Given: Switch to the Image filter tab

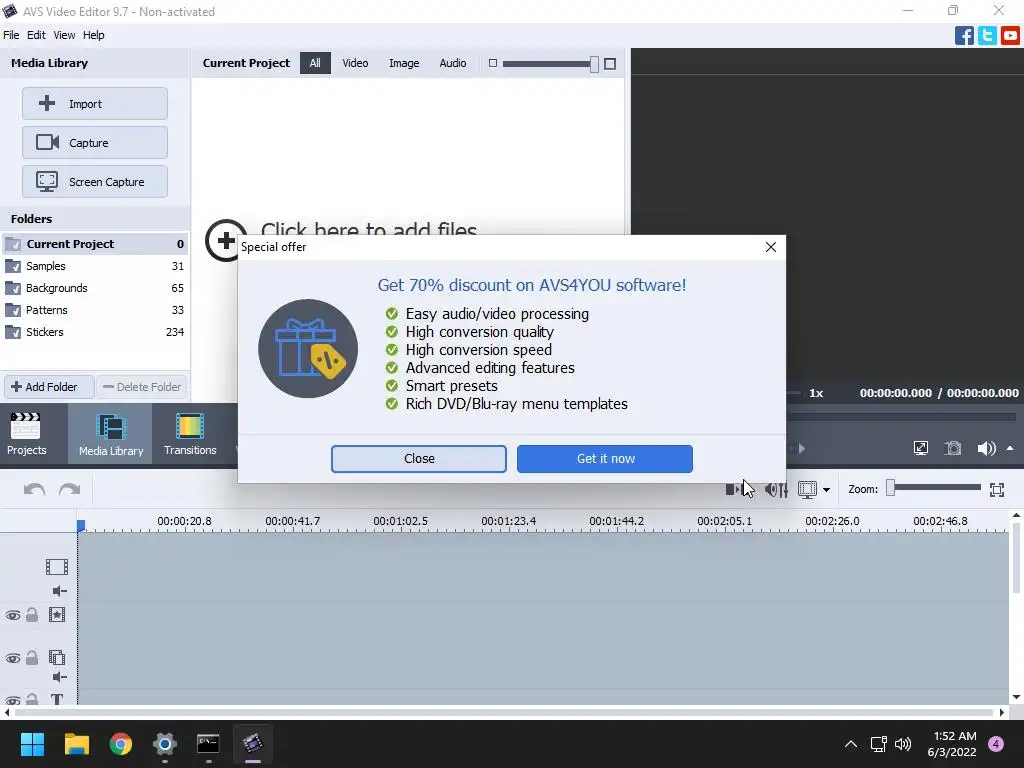Looking at the screenshot, I should tap(404, 63).
